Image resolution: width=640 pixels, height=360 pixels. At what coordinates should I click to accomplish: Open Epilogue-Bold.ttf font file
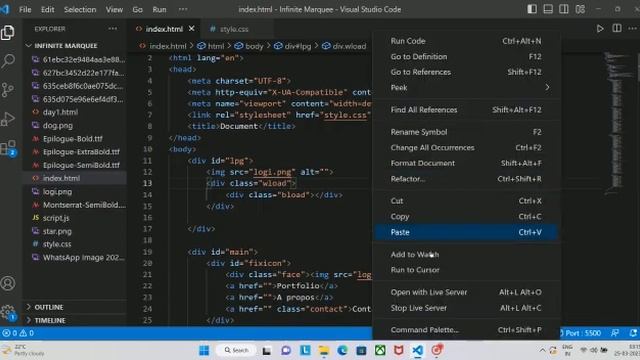(73, 138)
